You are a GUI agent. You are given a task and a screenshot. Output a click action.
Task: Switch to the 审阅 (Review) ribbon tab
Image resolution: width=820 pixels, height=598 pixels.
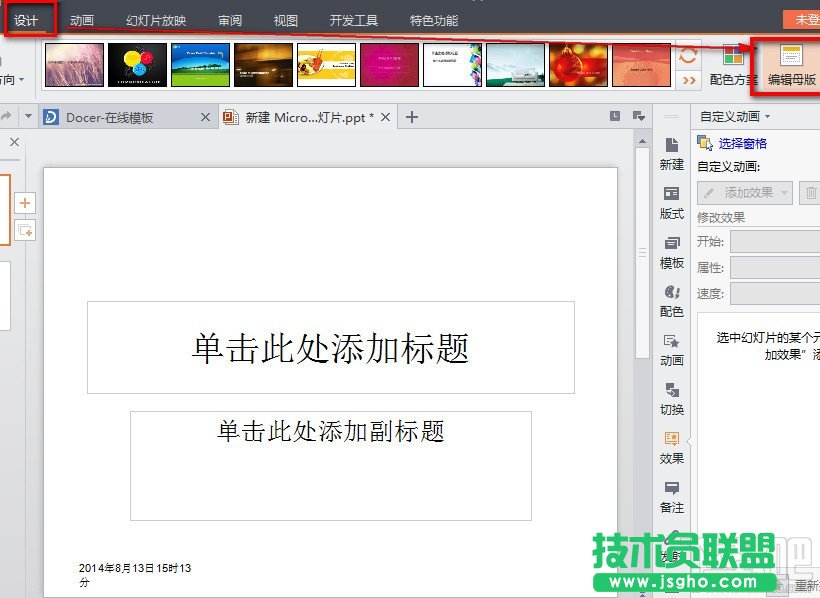coord(229,18)
